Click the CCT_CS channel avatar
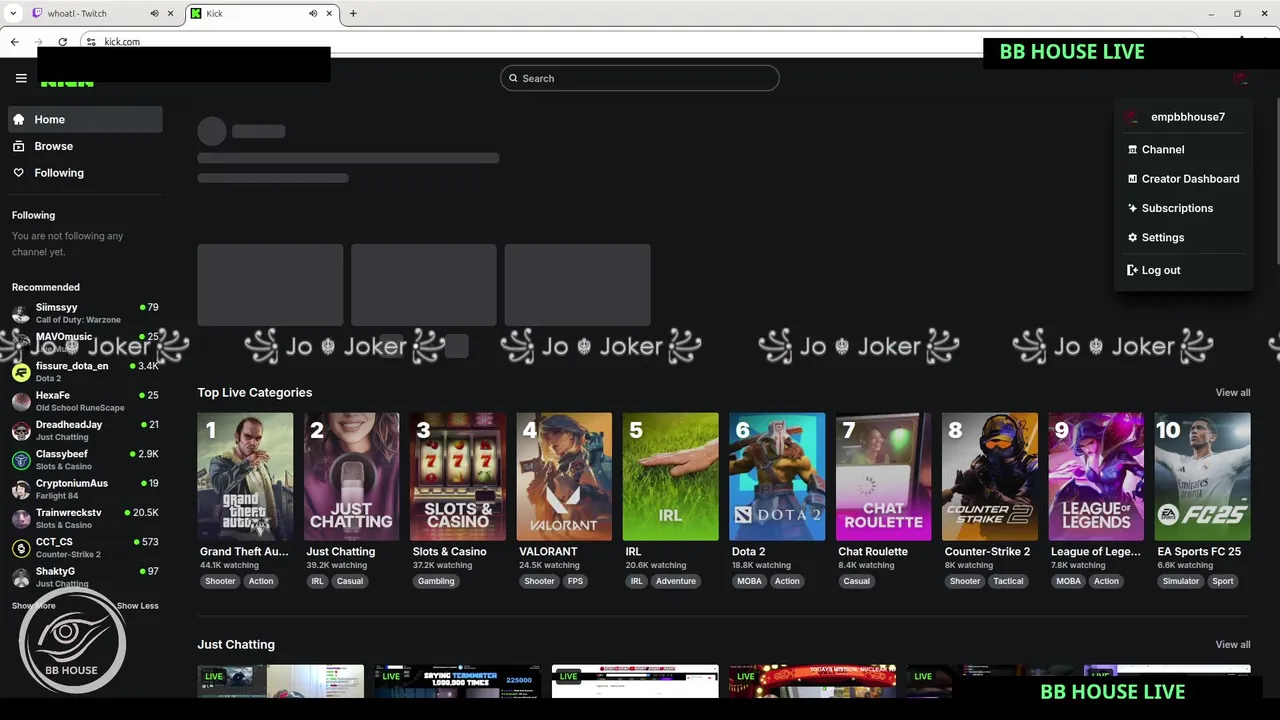This screenshot has height=720, width=1280. click(21, 548)
